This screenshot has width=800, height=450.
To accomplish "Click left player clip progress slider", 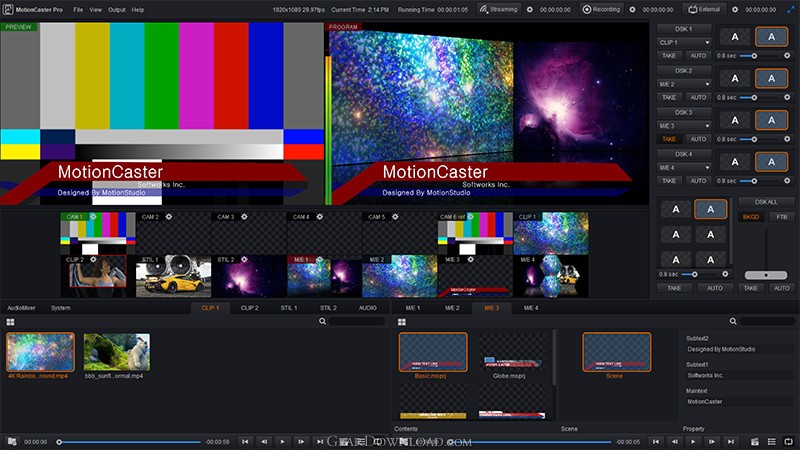I will tap(130, 442).
